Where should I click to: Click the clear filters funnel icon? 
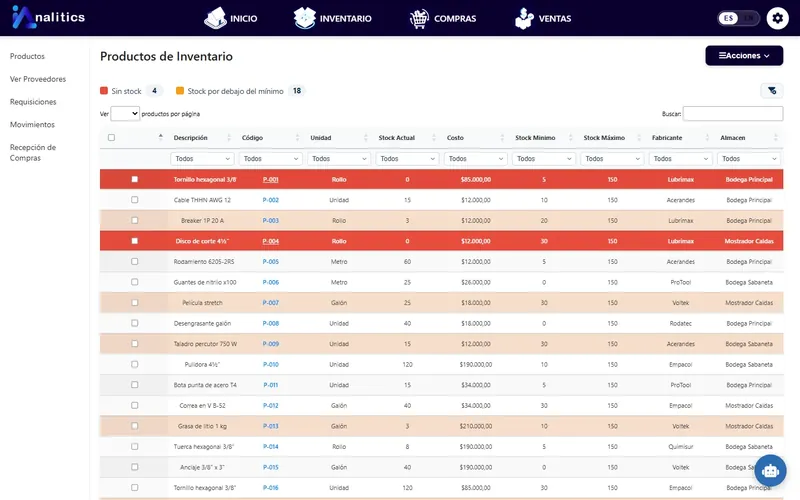pyautogui.click(x=772, y=91)
